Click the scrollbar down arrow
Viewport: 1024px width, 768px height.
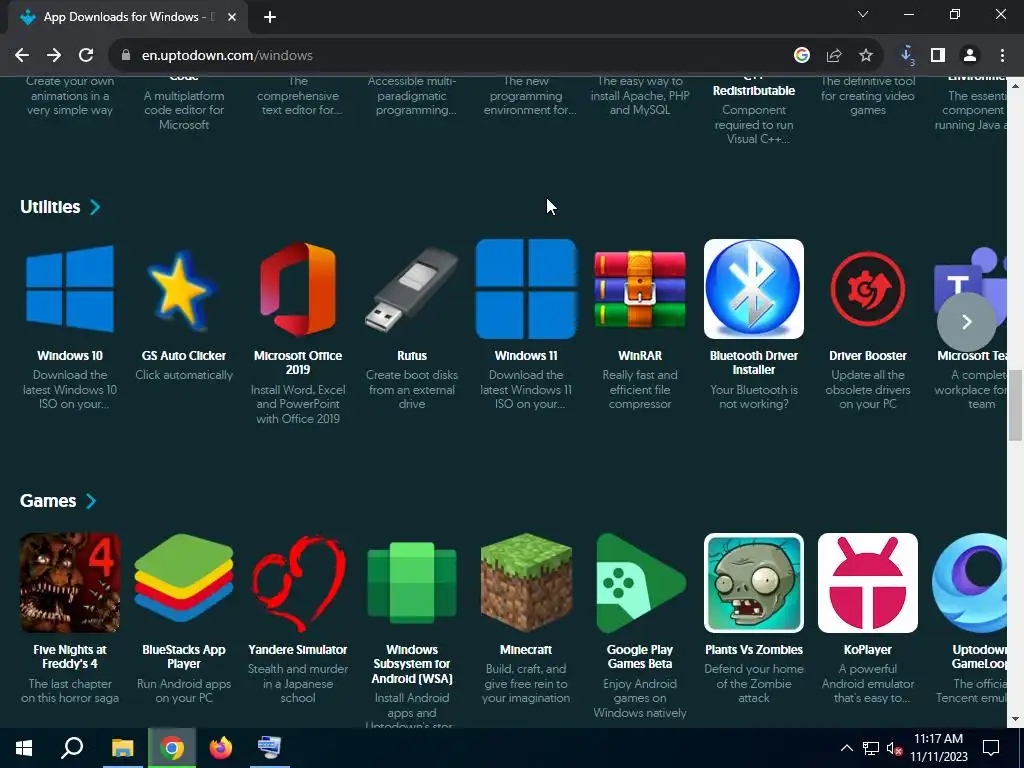pos(1016,720)
